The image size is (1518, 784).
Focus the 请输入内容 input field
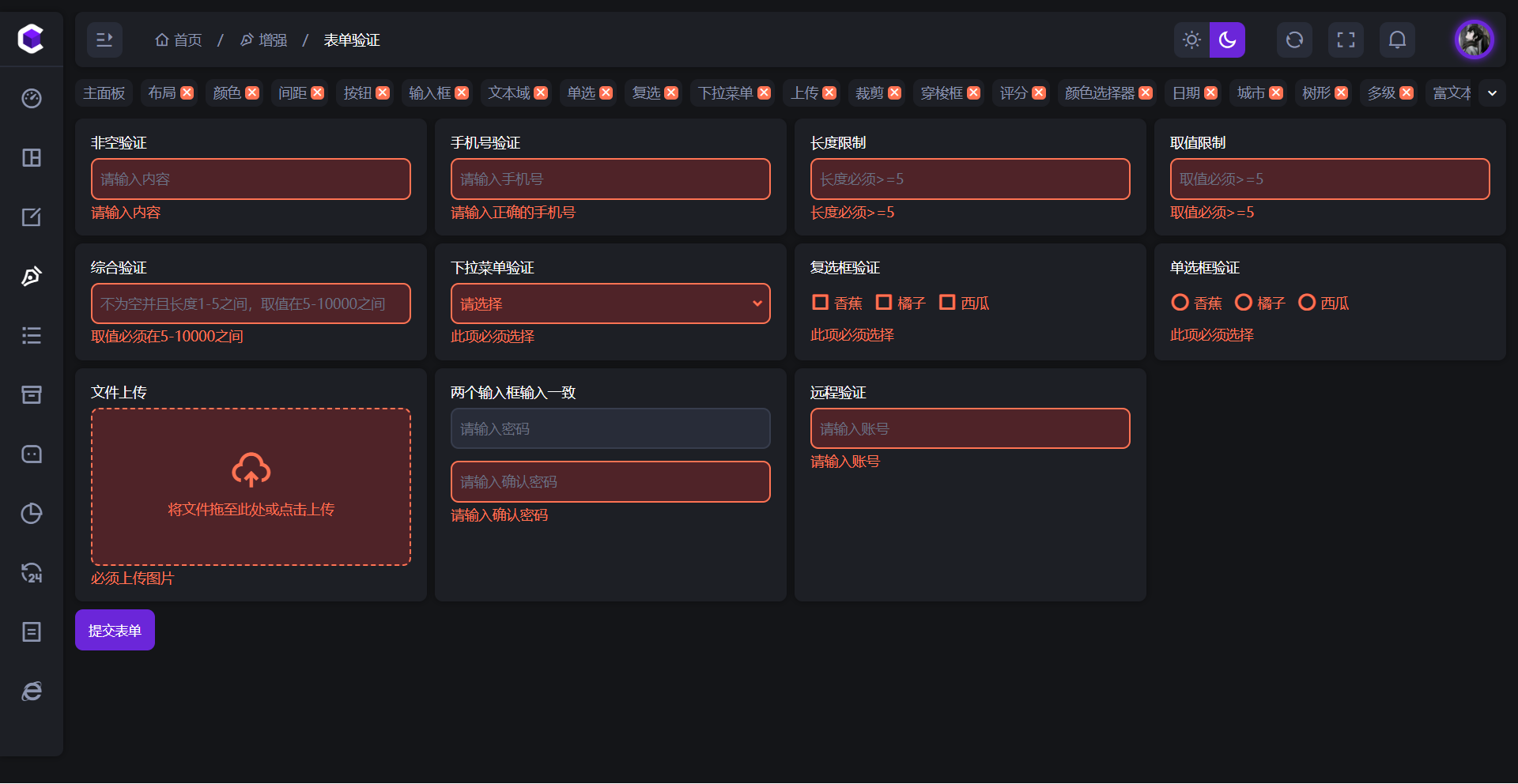pyautogui.click(x=251, y=179)
